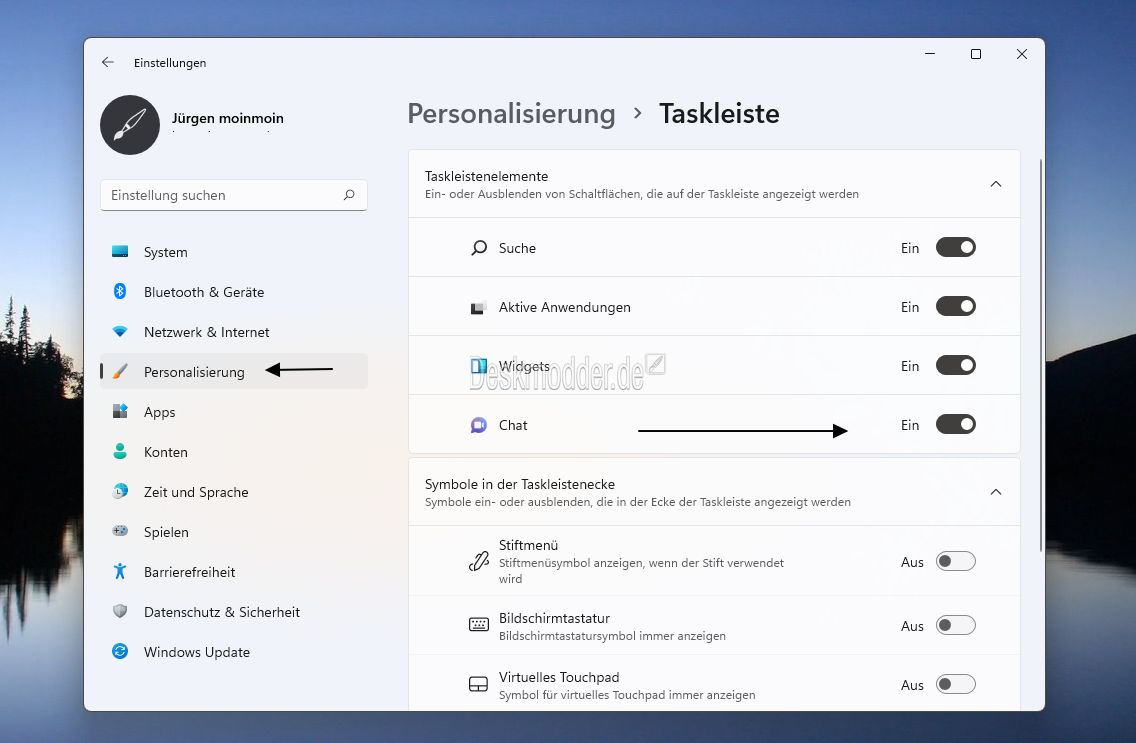Turn on the Bildschirmtastatur switch
The image size is (1136, 743).
pyautogui.click(x=956, y=625)
